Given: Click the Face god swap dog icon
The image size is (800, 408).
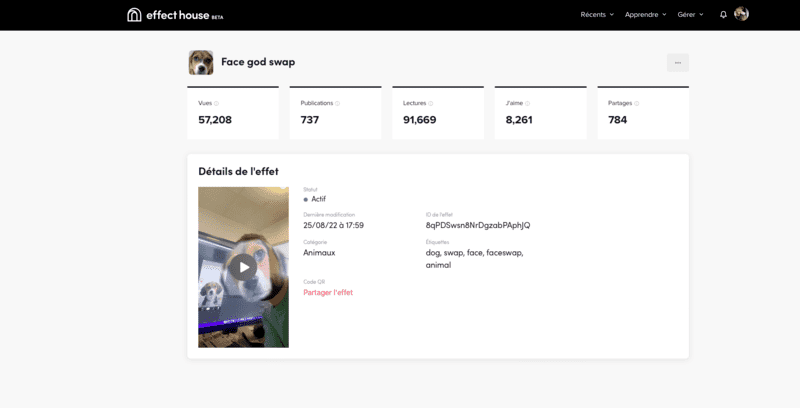Looking at the screenshot, I should [201, 62].
